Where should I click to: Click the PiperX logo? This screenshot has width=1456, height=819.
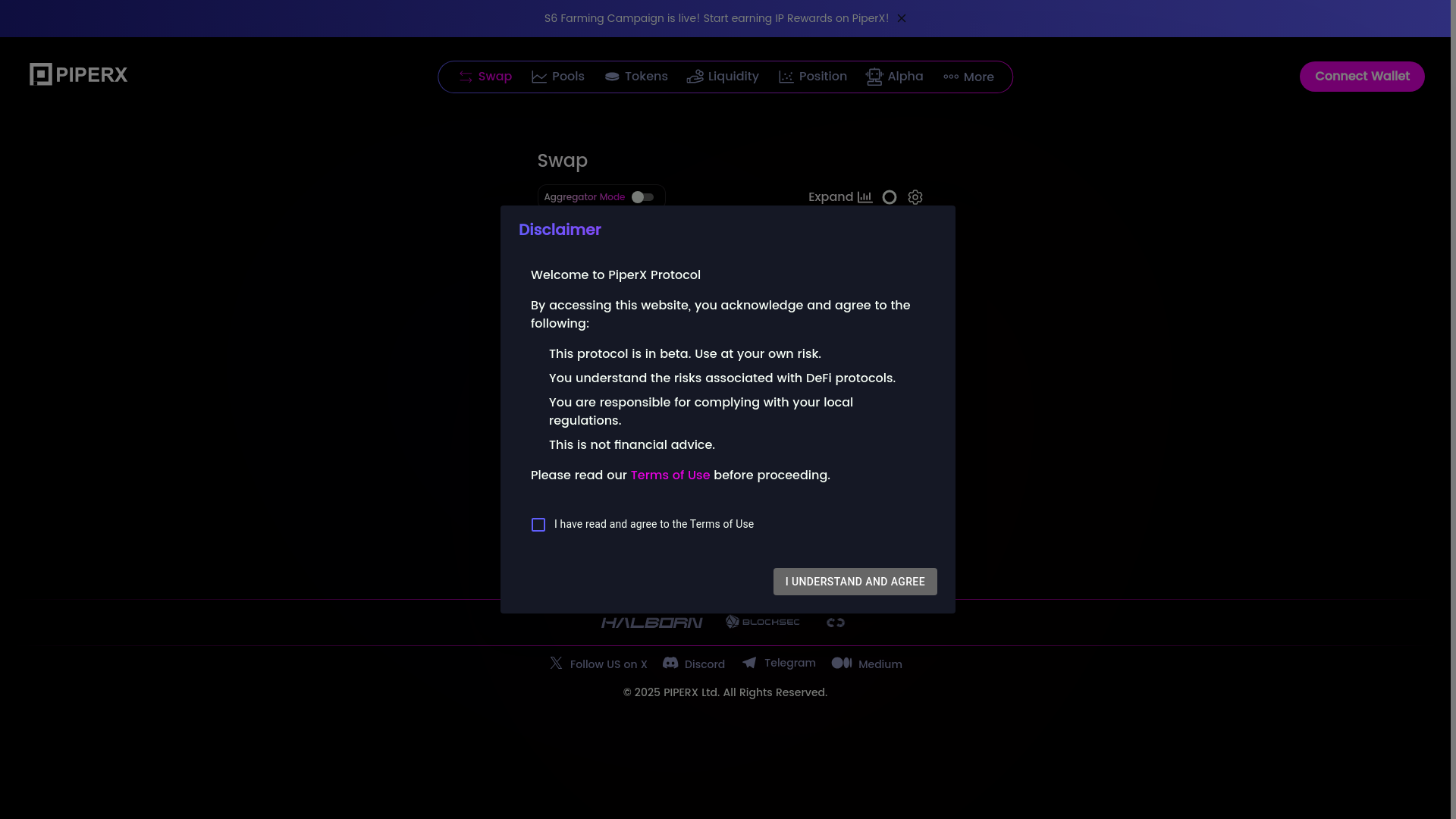click(78, 74)
